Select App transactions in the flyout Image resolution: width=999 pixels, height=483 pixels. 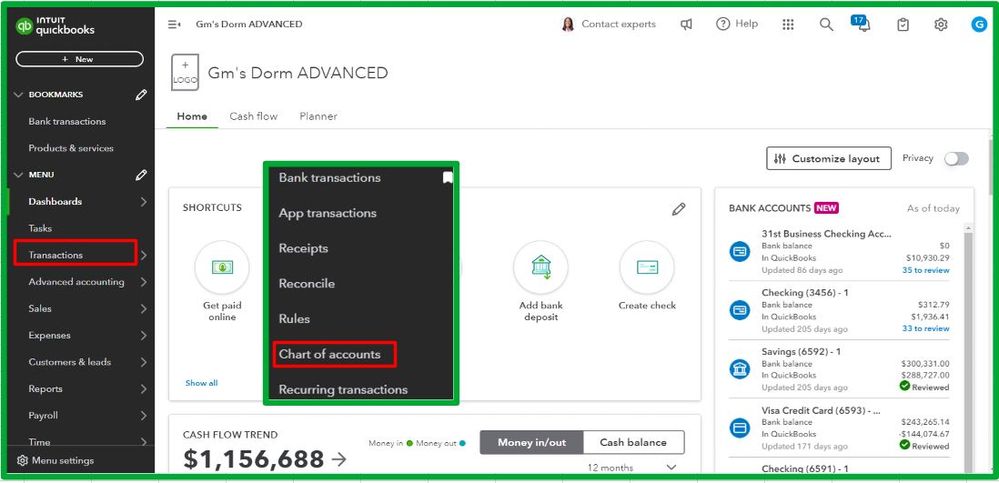[x=327, y=213]
